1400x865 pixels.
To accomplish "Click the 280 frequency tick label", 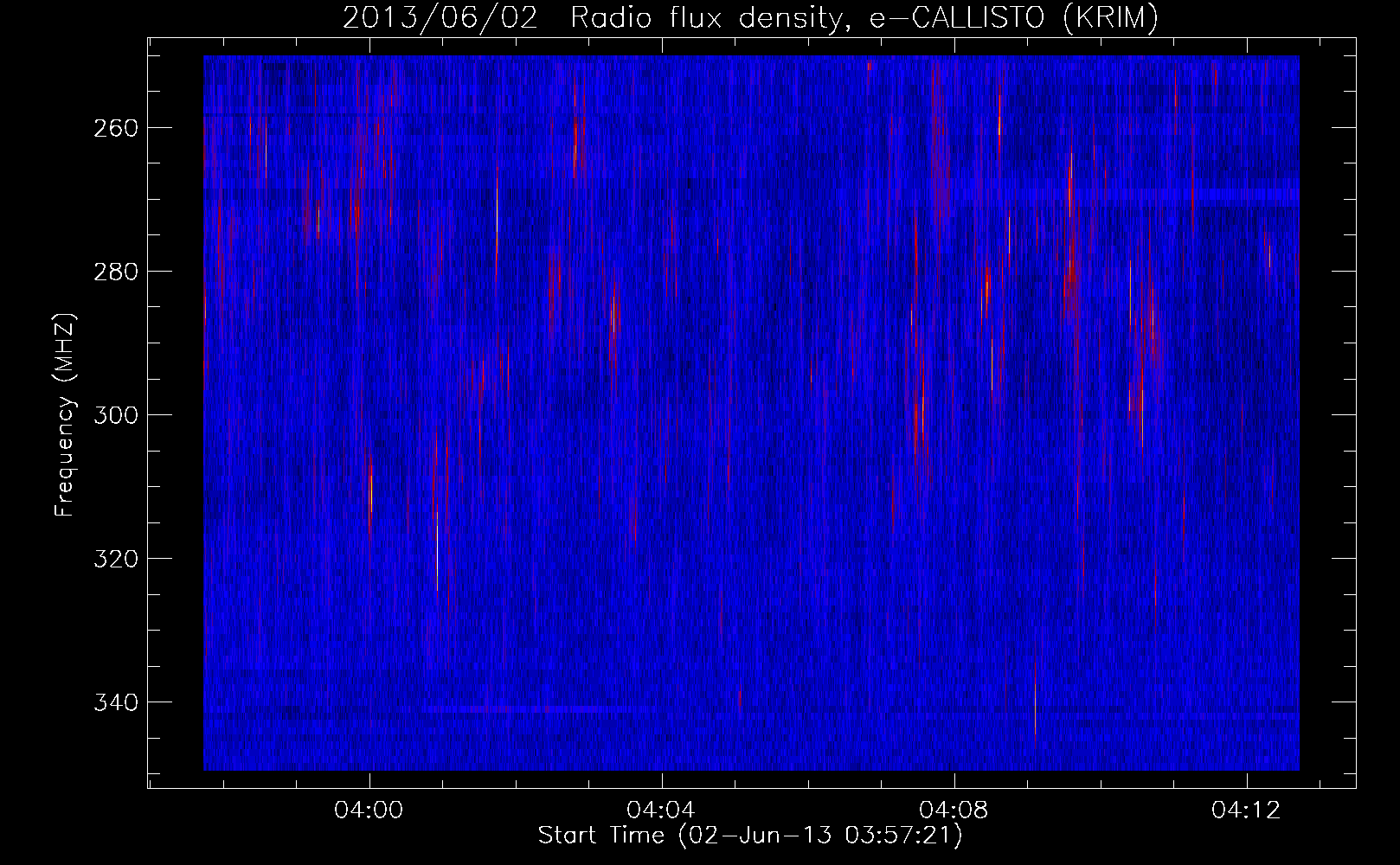I will pos(115,272).
